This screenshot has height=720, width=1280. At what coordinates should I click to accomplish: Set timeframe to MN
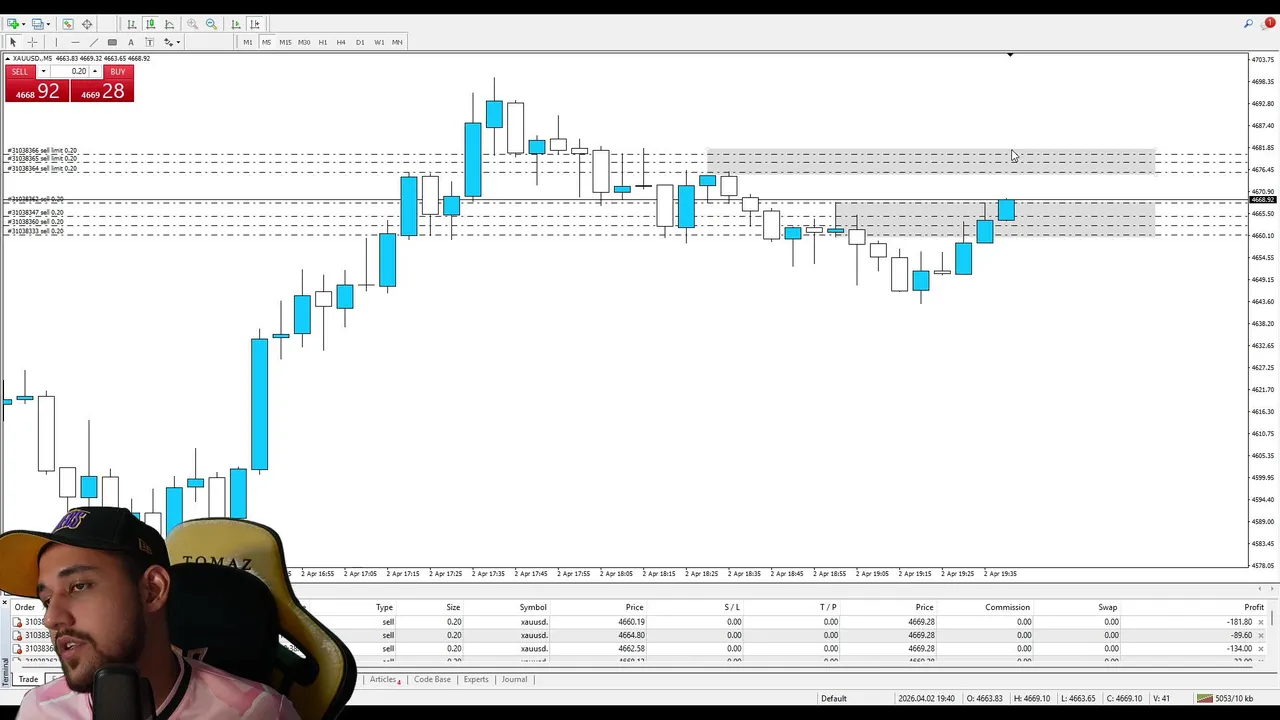tap(397, 42)
